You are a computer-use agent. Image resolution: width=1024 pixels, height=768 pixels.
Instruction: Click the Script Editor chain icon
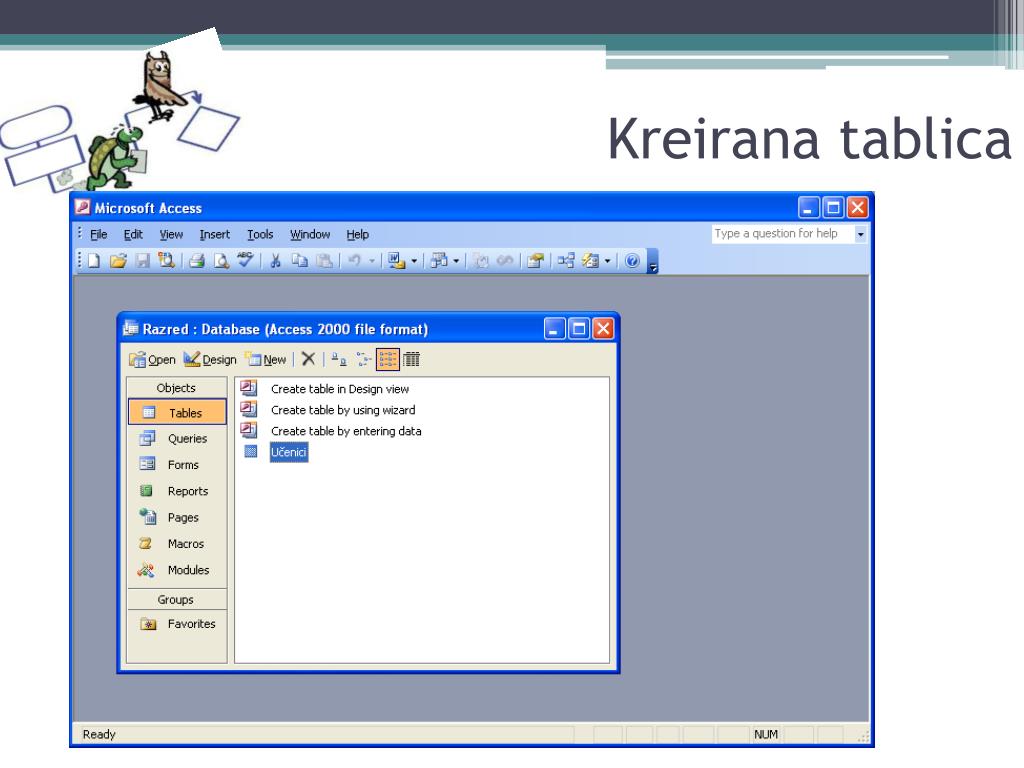[x=505, y=261]
